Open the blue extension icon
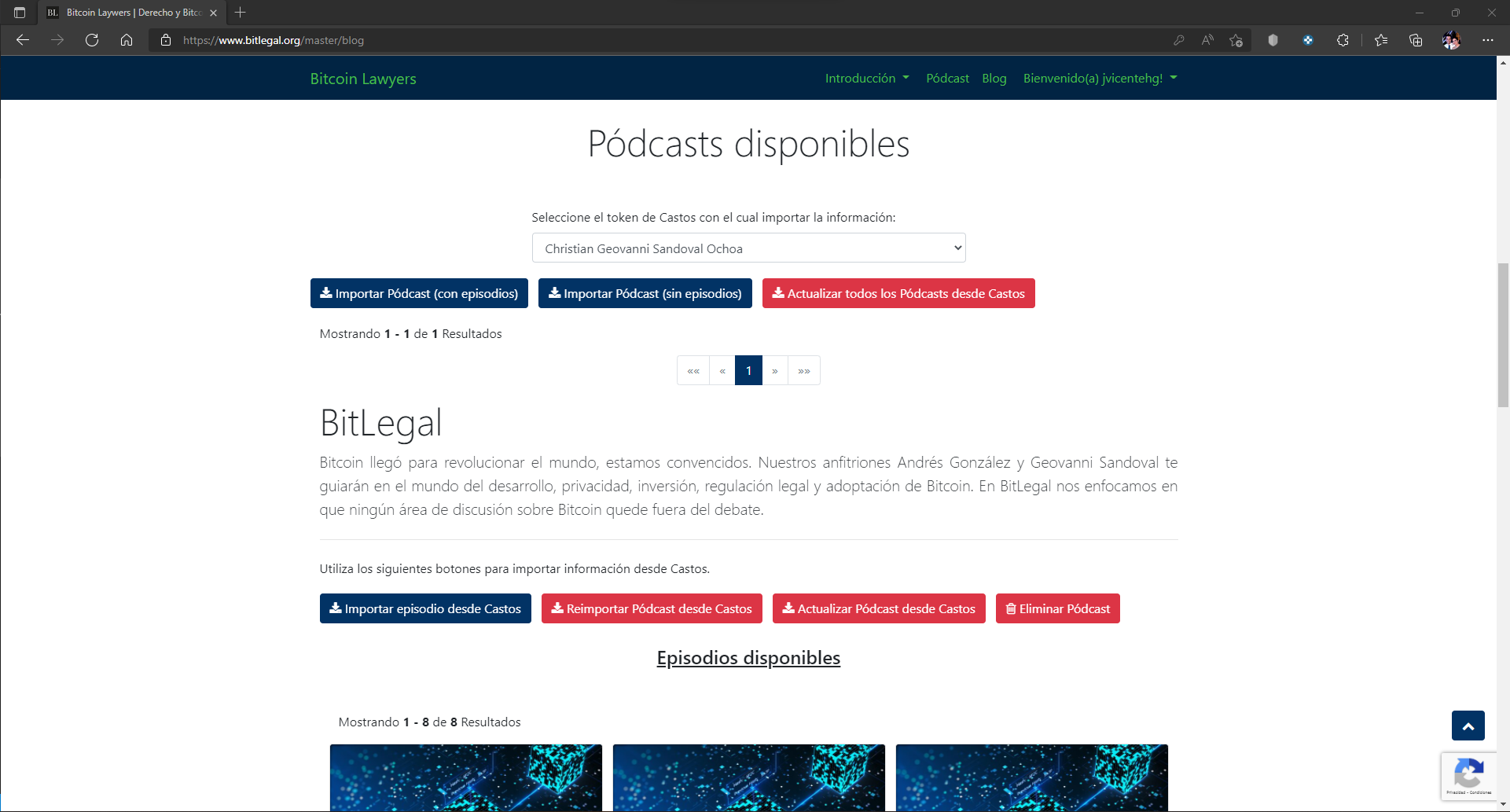The height and width of the screenshot is (812, 1510). (x=1308, y=40)
